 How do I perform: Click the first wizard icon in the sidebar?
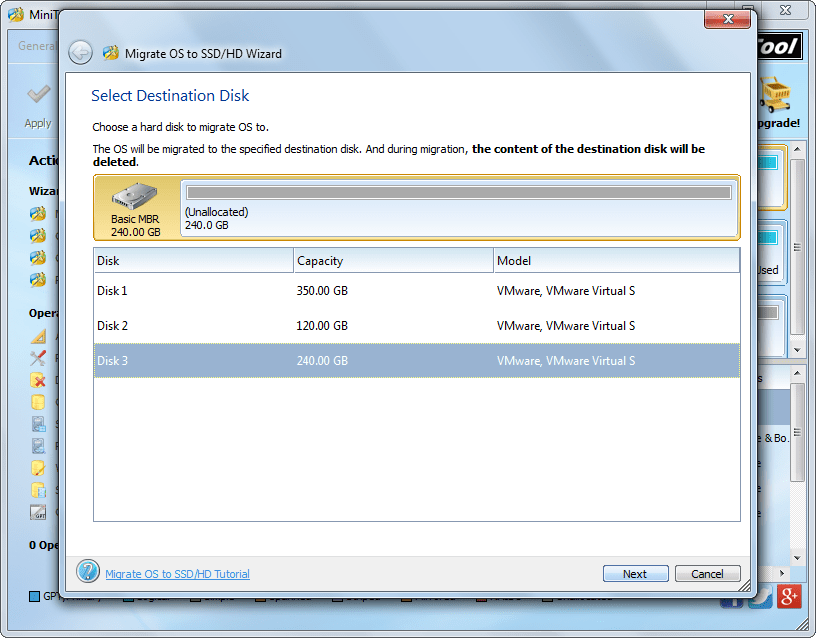[37, 213]
